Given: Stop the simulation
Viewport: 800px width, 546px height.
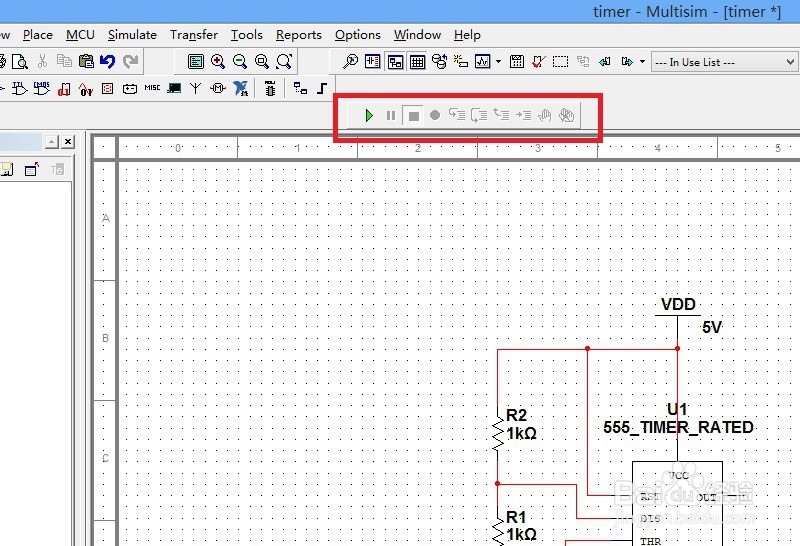Looking at the screenshot, I should 414,116.
